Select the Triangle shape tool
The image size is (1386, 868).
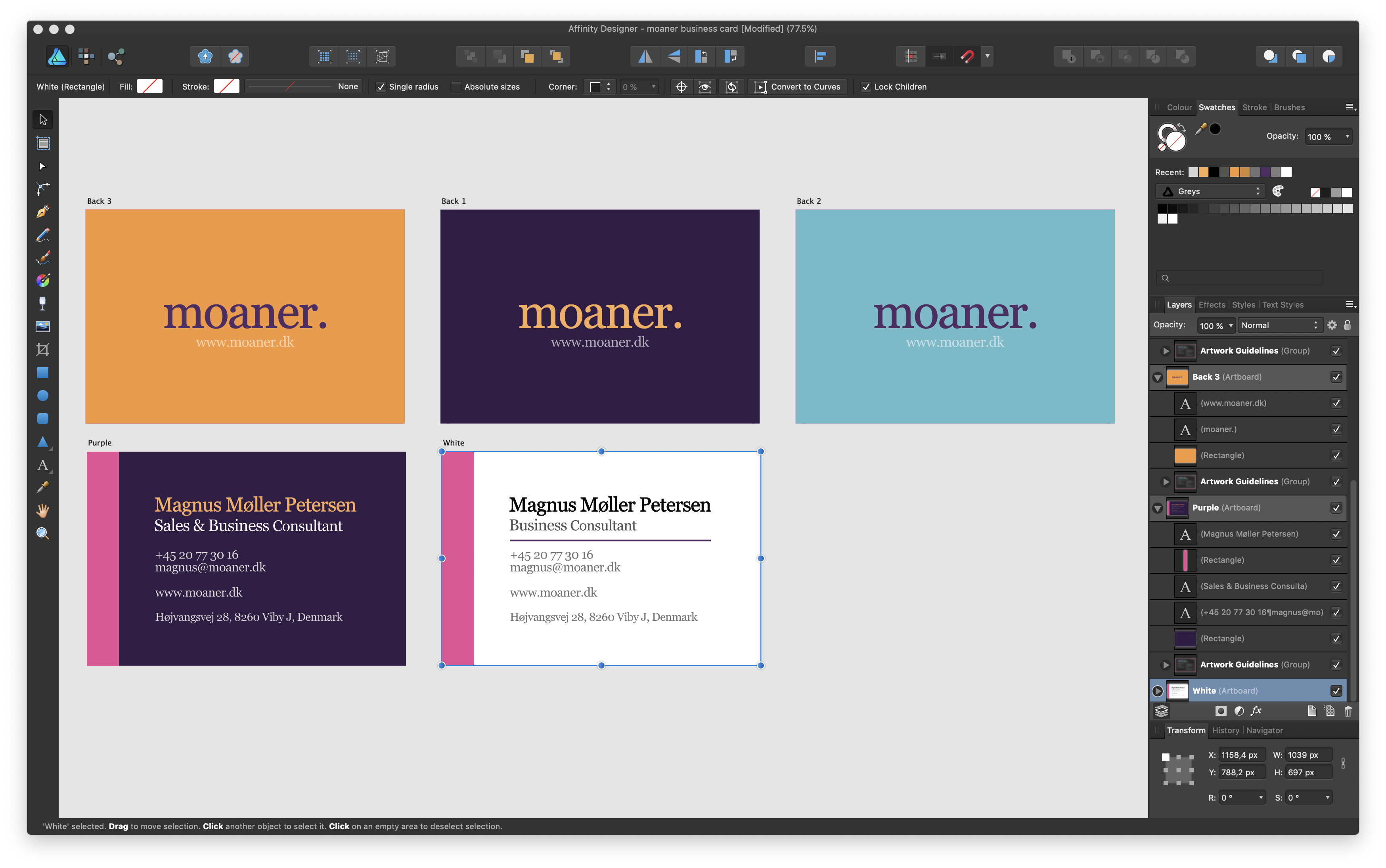[42, 442]
